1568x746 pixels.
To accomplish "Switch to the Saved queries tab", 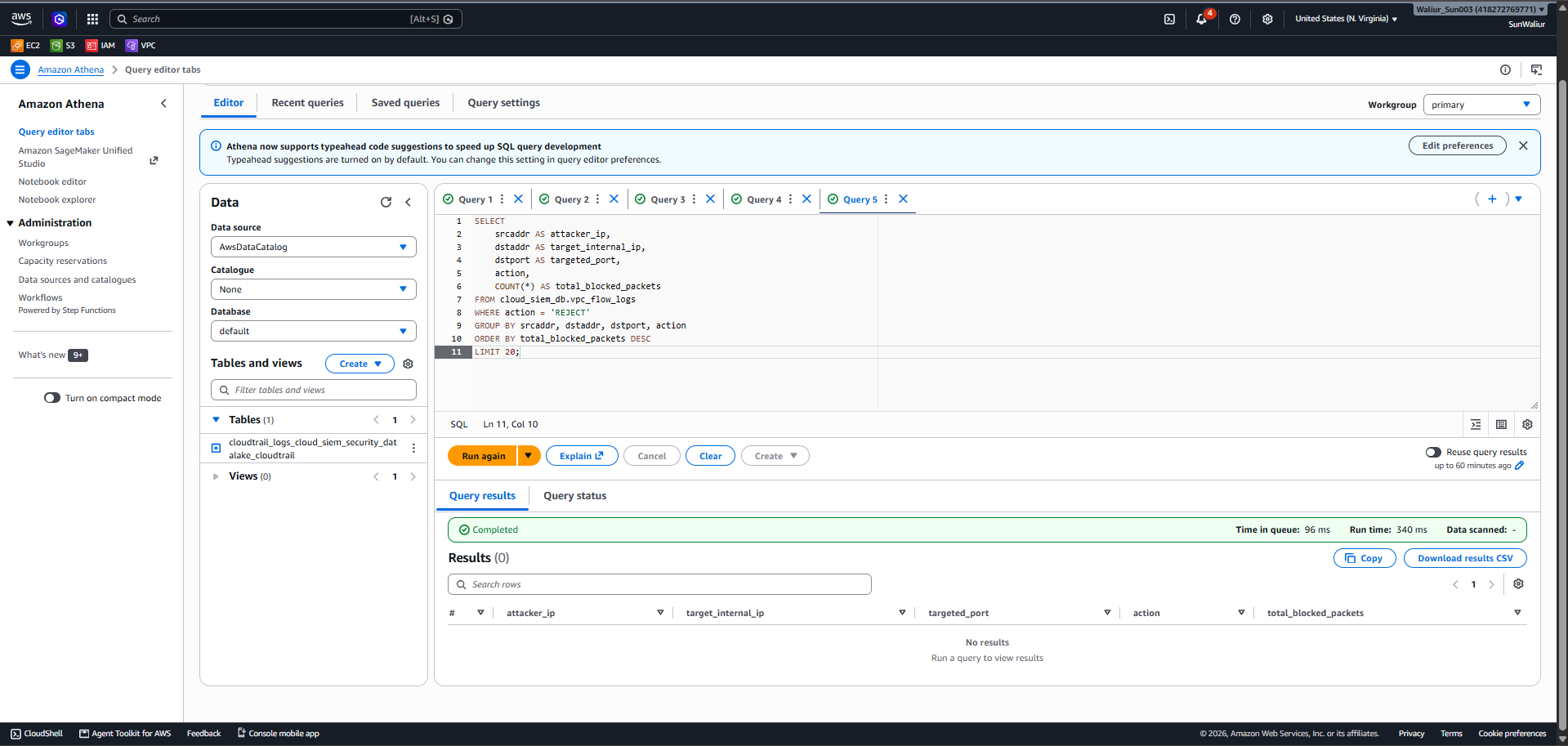I will (x=405, y=103).
